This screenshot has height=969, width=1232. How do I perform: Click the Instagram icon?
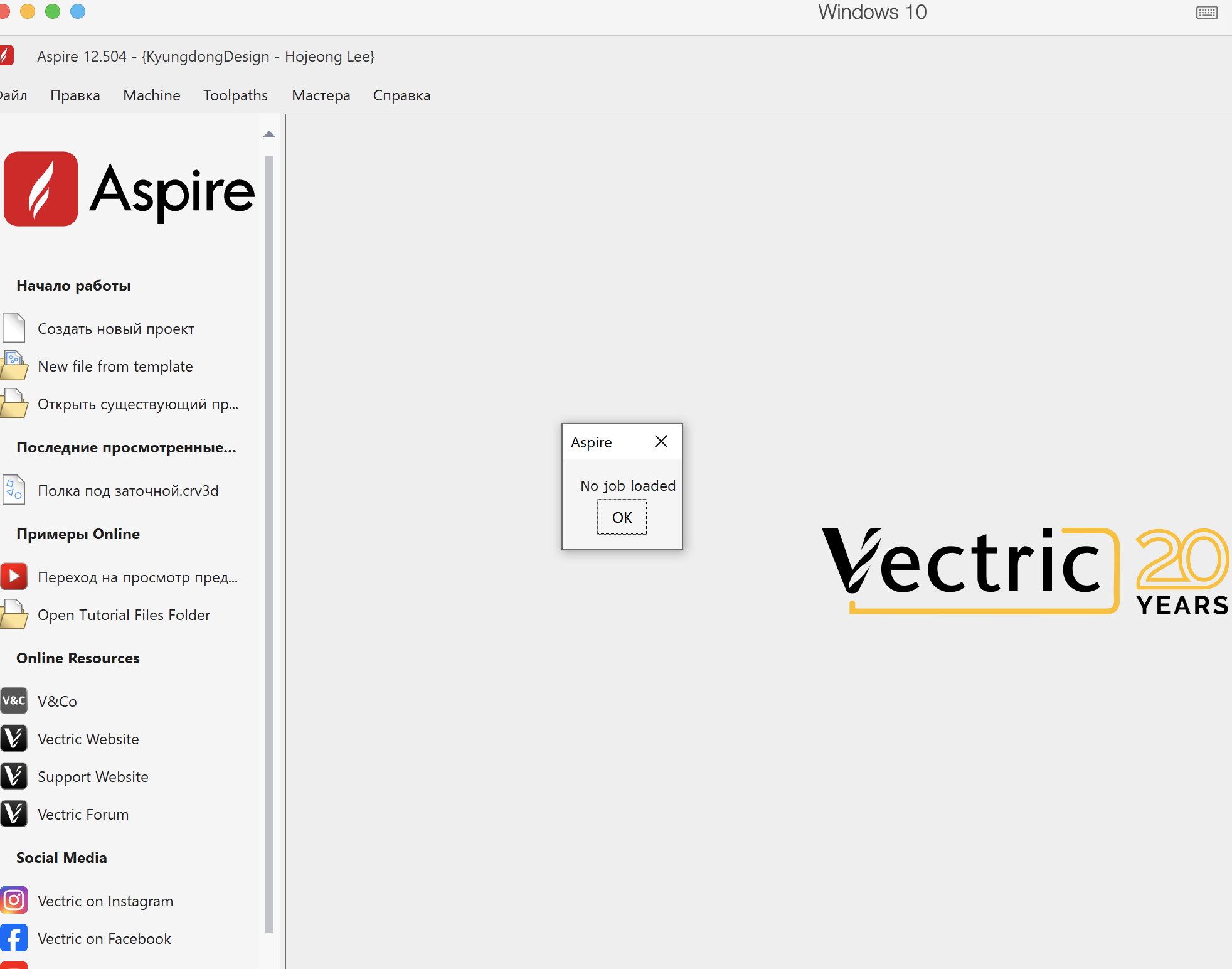click(14, 901)
